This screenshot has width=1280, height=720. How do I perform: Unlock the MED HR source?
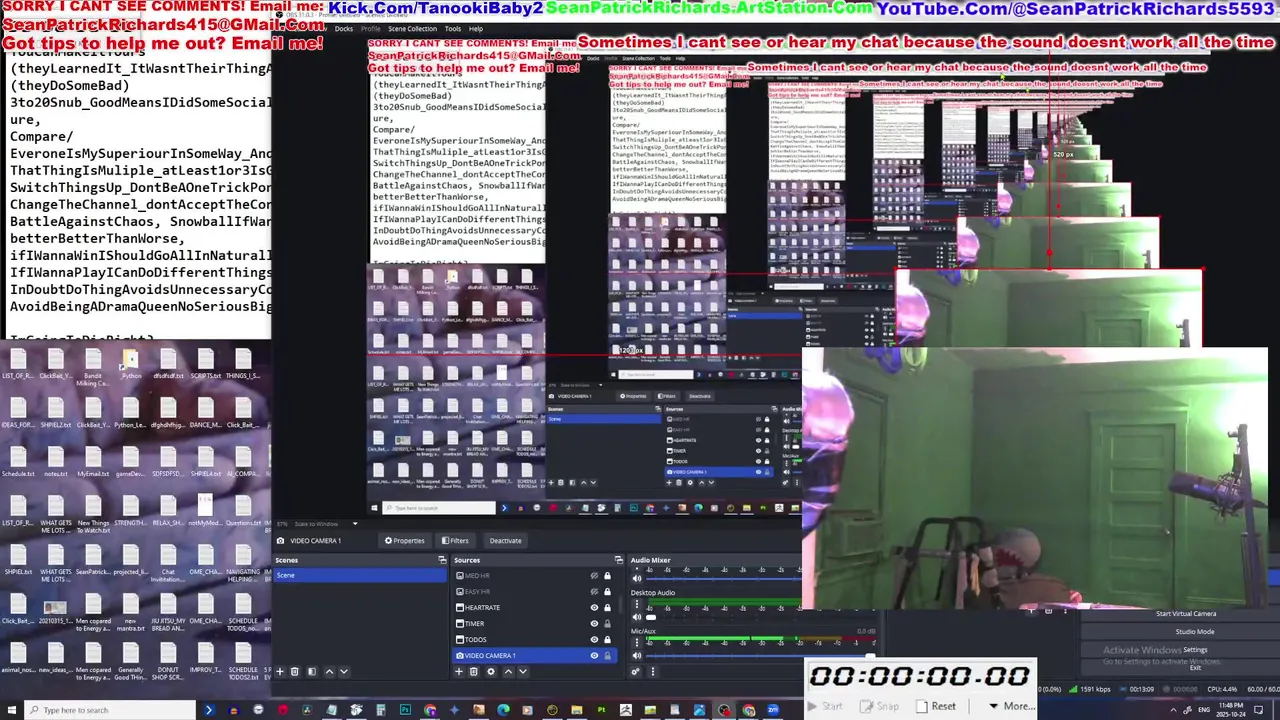pyautogui.click(x=607, y=576)
